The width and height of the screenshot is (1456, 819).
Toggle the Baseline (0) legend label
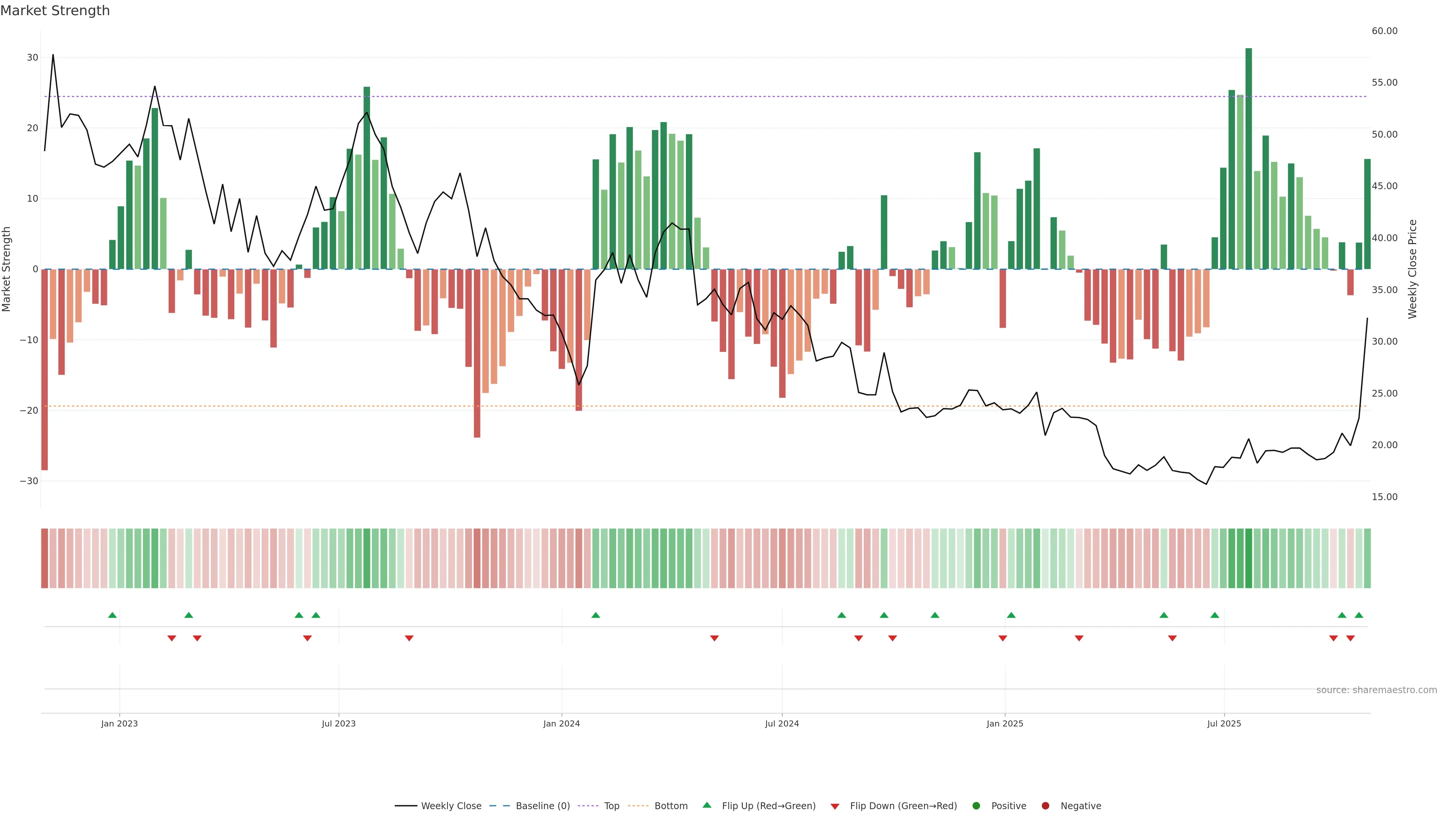coord(543,806)
